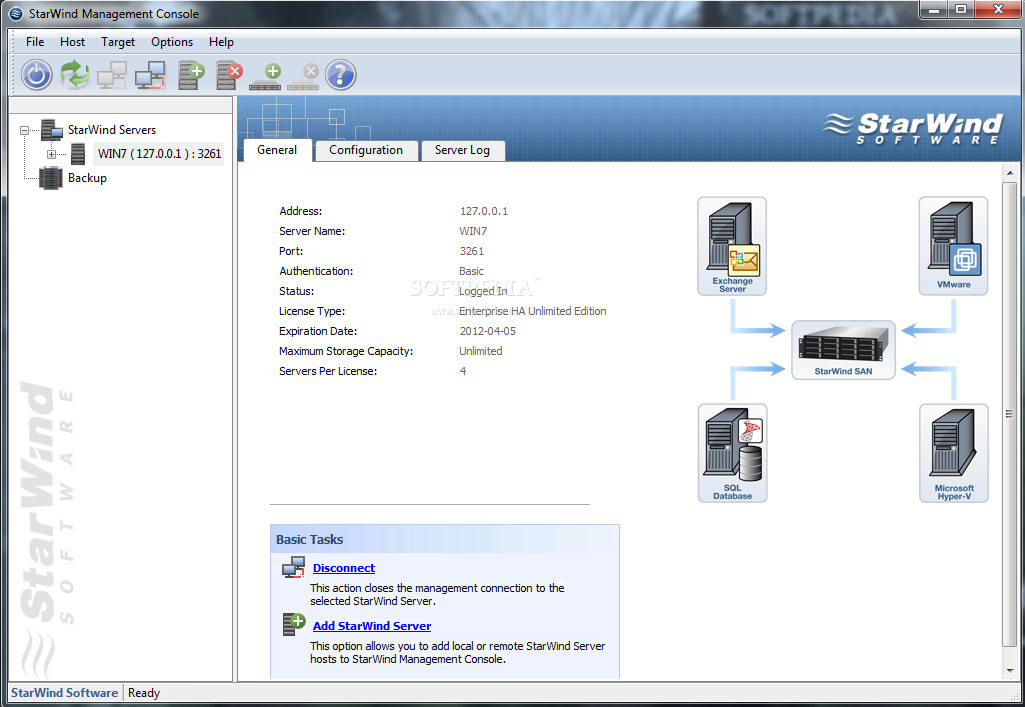Switch to the Server Log tab
The image size is (1025, 707).
(x=462, y=150)
